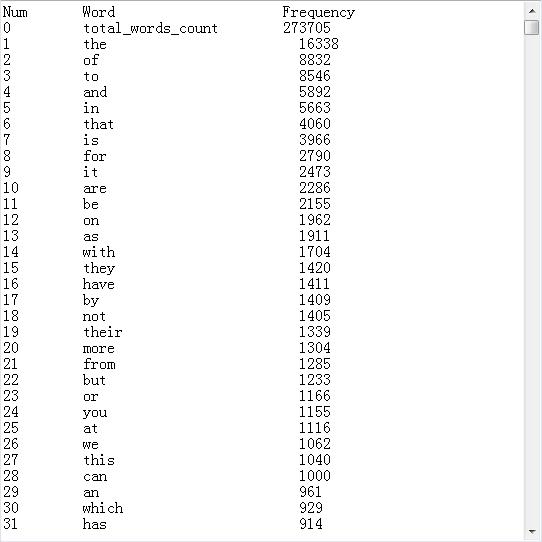Click the frequency value 914
The image size is (542, 542).
pos(311,524)
